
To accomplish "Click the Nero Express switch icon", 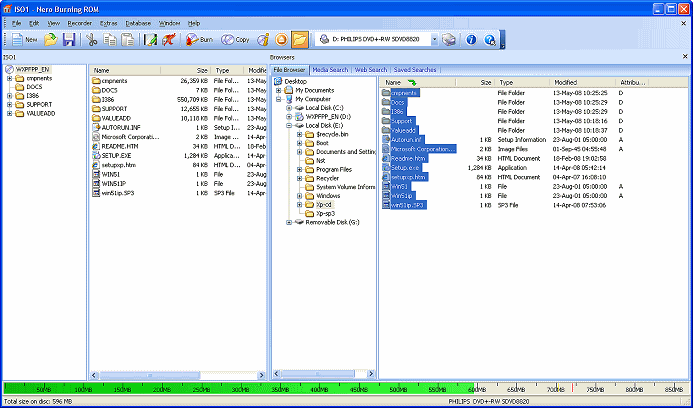I will pos(168,40).
